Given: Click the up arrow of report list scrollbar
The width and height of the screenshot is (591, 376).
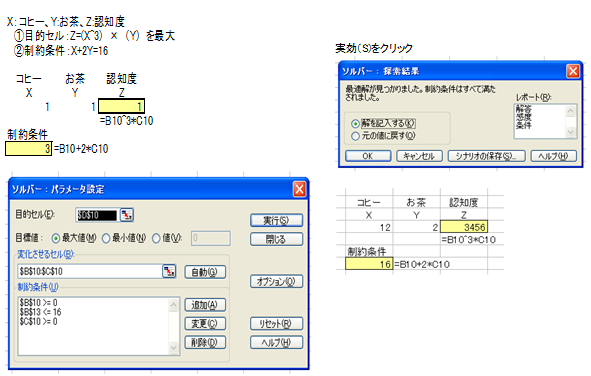Looking at the screenshot, I should pos(570,111).
